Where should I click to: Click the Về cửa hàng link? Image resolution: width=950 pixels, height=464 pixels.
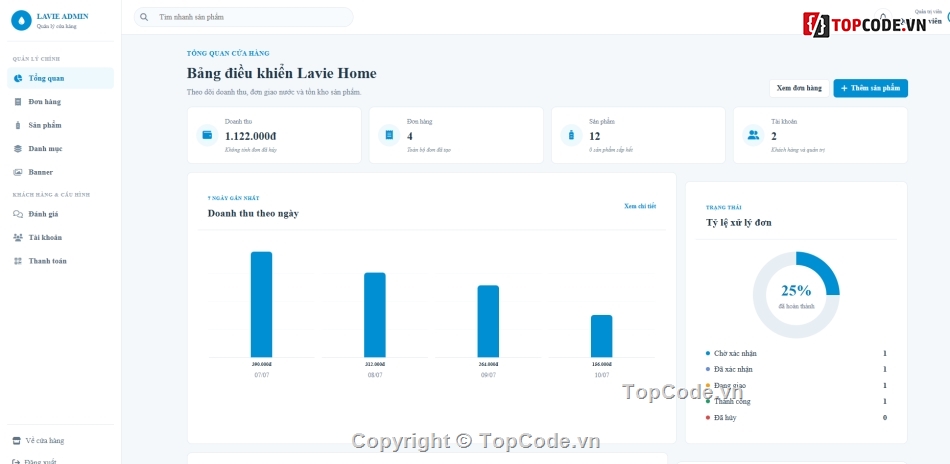45,440
